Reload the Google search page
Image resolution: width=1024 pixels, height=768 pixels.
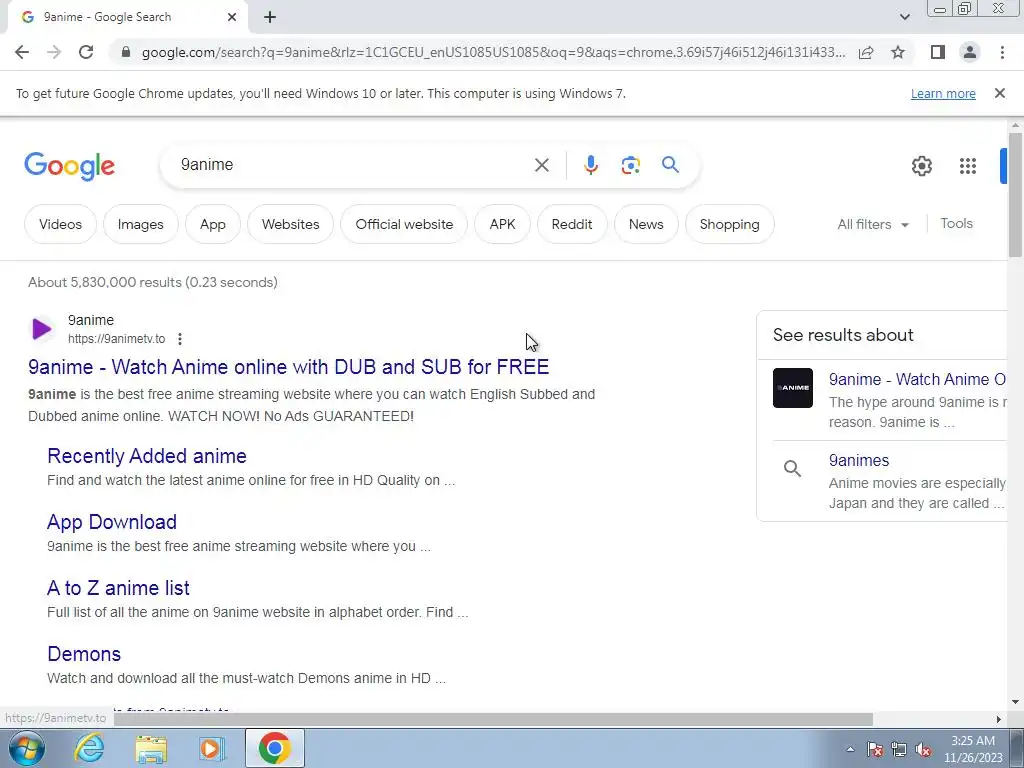click(x=86, y=52)
